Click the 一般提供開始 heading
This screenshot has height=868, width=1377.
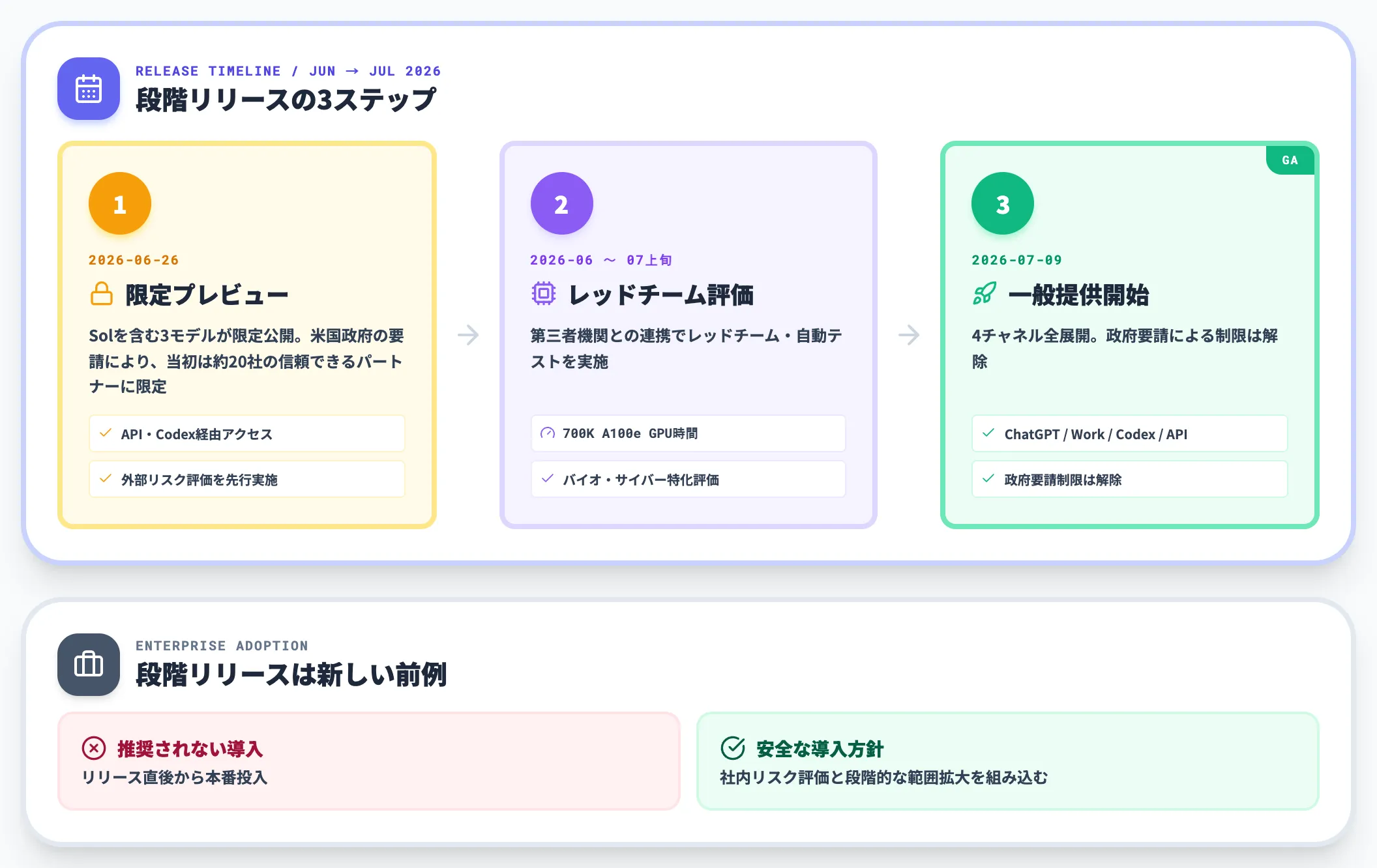click(x=1078, y=295)
